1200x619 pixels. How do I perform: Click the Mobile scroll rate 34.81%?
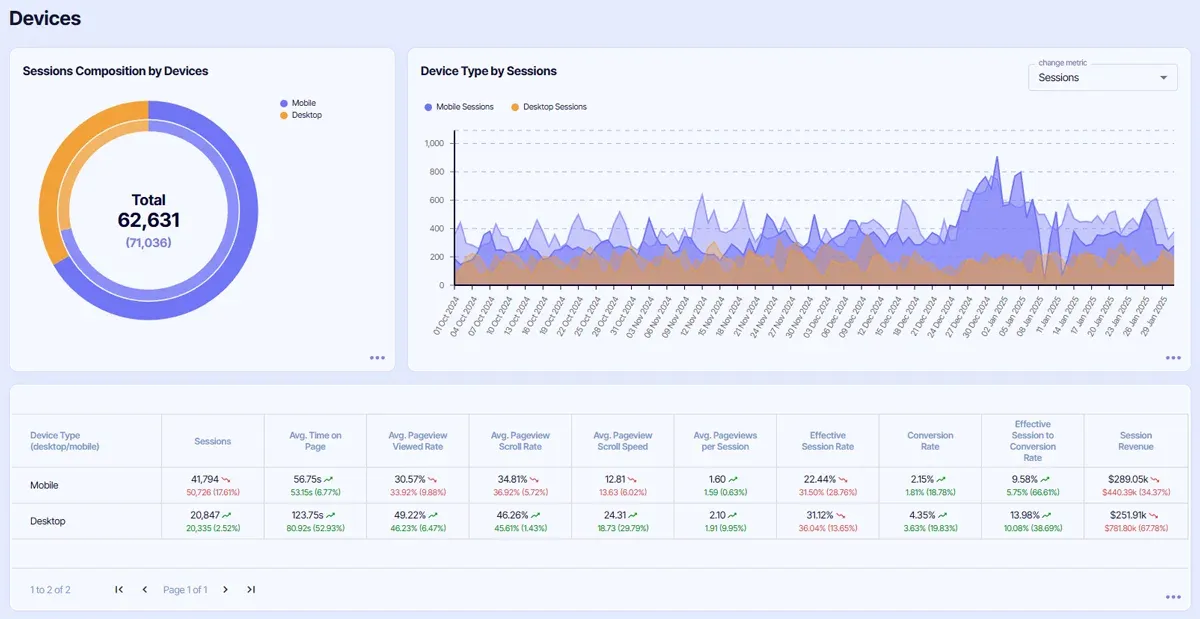coord(513,479)
